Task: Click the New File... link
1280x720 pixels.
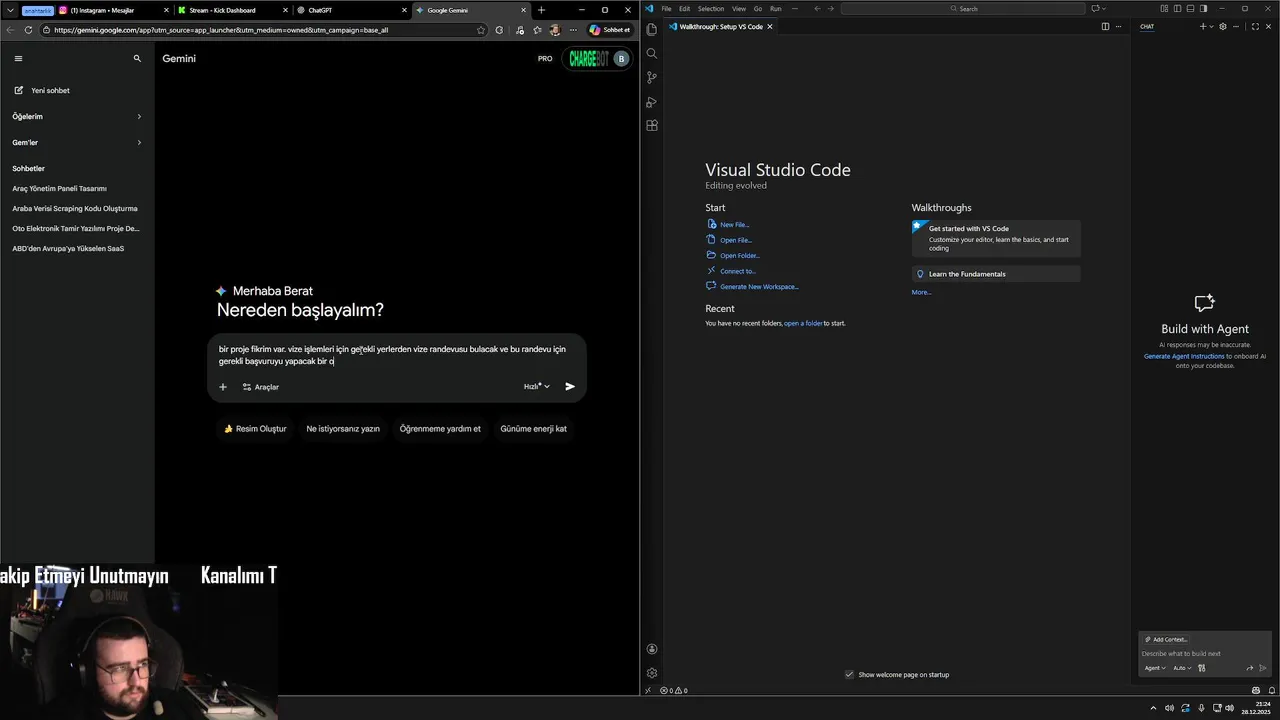Action: [734, 225]
